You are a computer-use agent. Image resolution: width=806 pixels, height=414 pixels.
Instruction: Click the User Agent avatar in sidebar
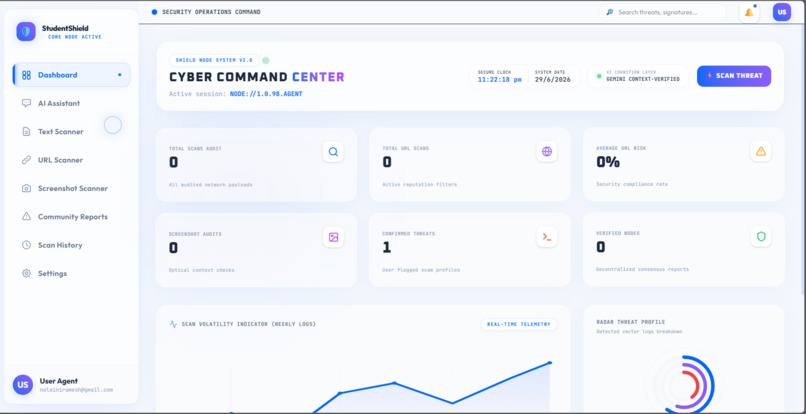[23, 385]
